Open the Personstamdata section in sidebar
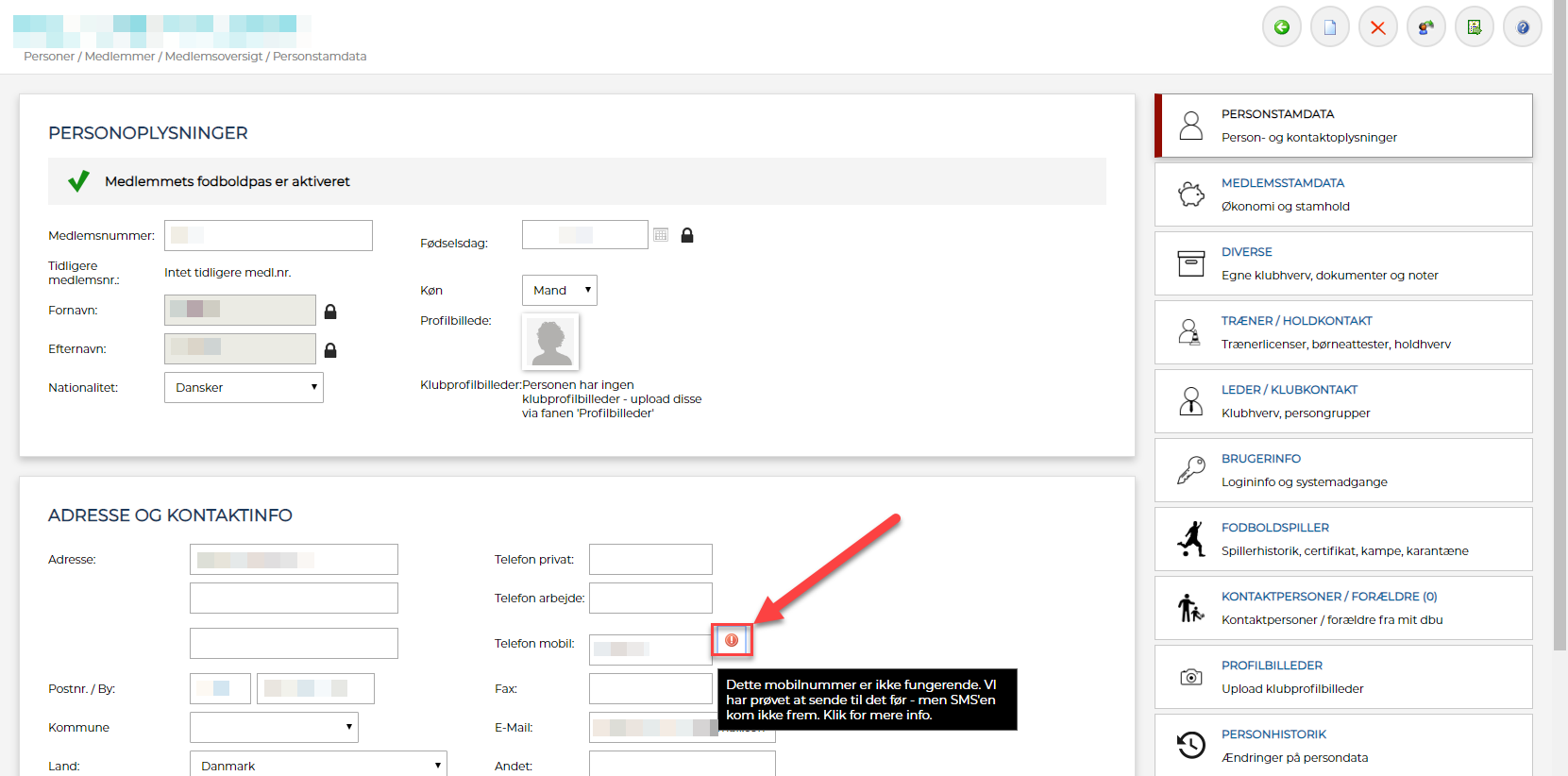Image resolution: width=1568 pixels, height=776 pixels. [1343, 126]
